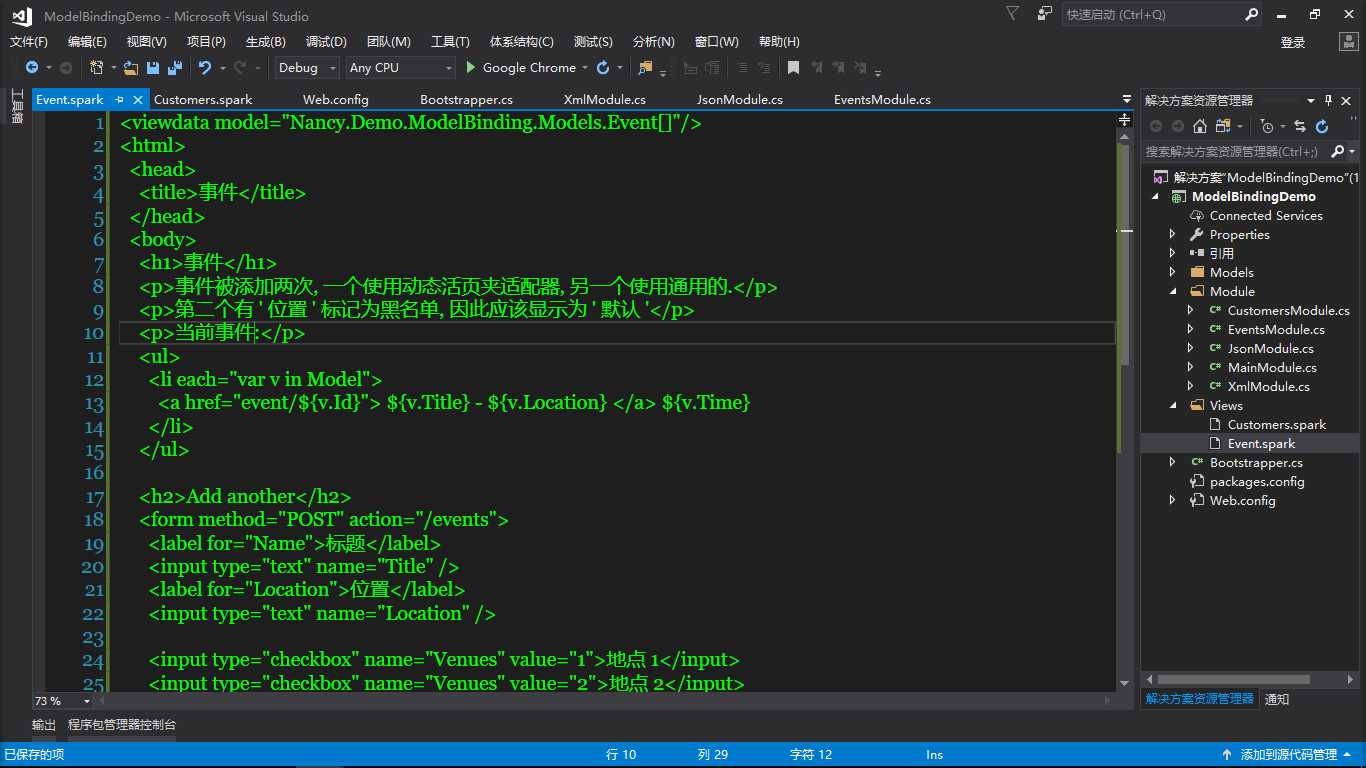Close the Event.spark tab
The height and width of the screenshot is (768, 1366).
(138, 100)
